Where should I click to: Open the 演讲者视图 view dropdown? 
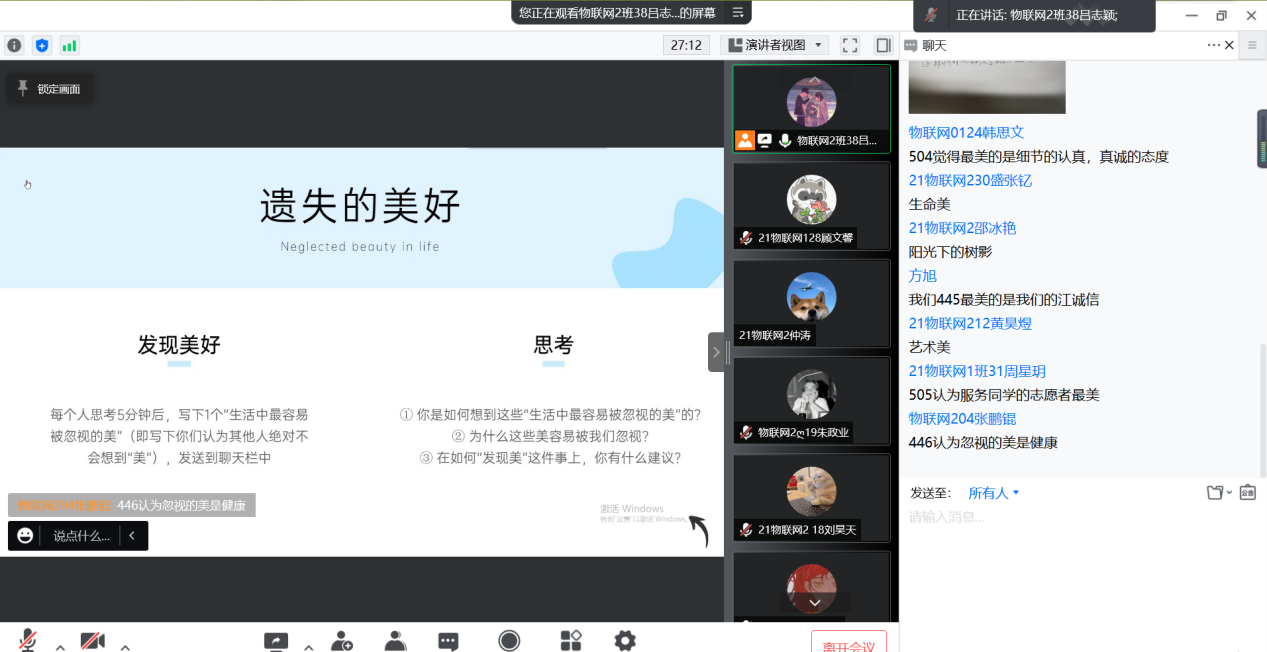point(774,45)
